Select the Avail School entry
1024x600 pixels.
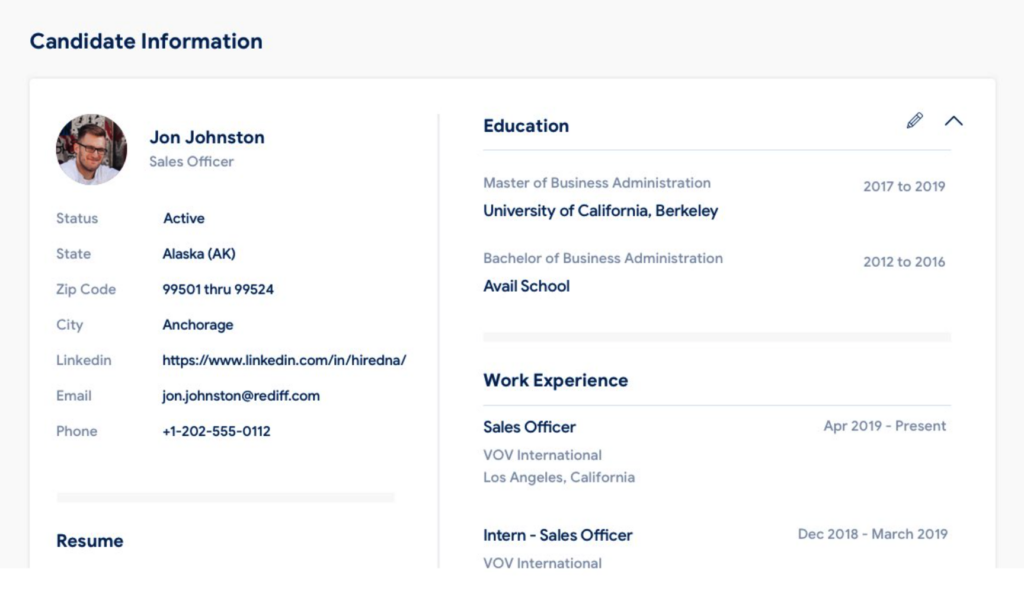pos(526,286)
